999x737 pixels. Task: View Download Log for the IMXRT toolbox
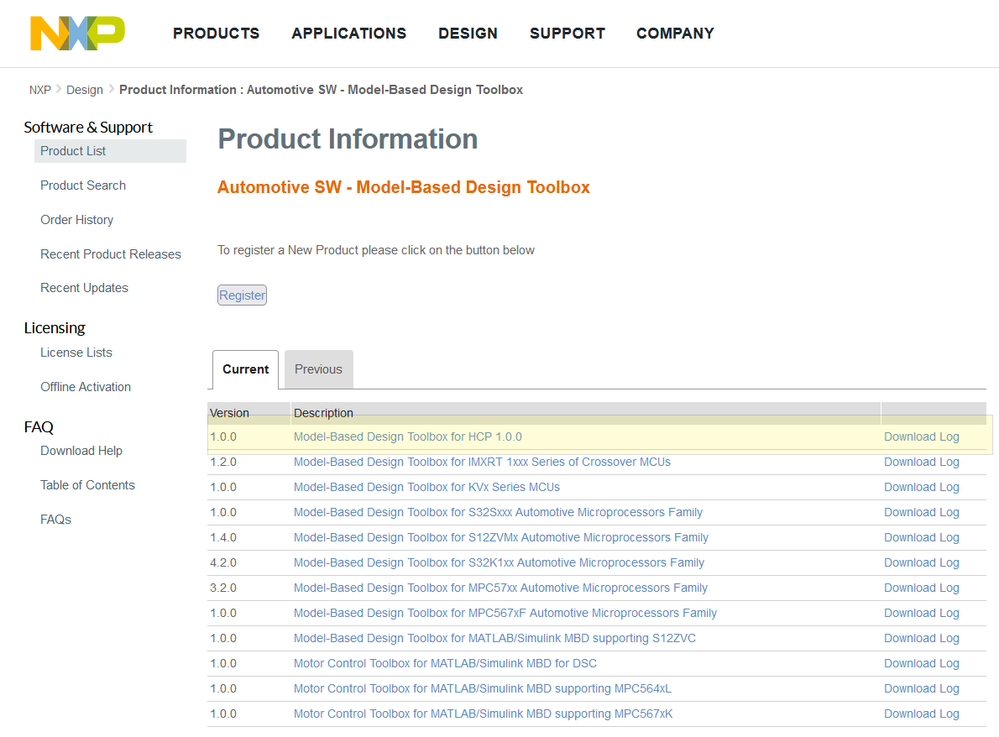pyautogui.click(x=921, y=462)
